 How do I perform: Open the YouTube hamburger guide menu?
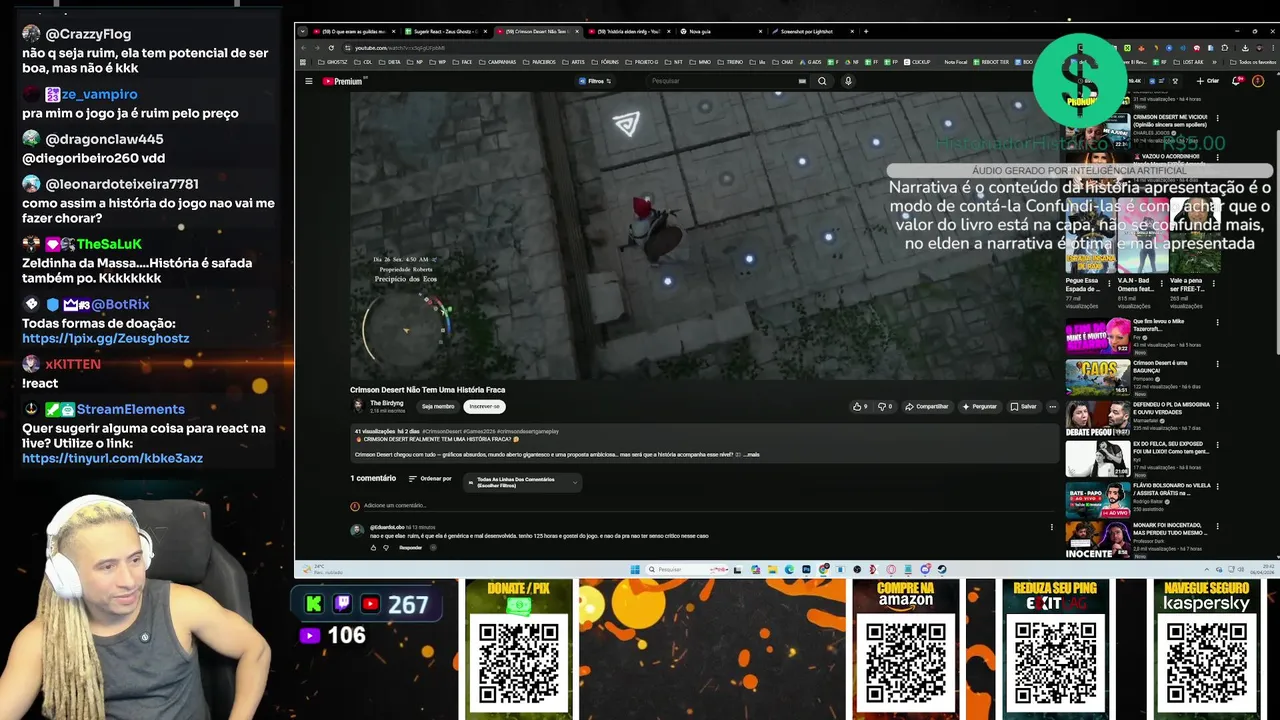[x=309, y=81]
